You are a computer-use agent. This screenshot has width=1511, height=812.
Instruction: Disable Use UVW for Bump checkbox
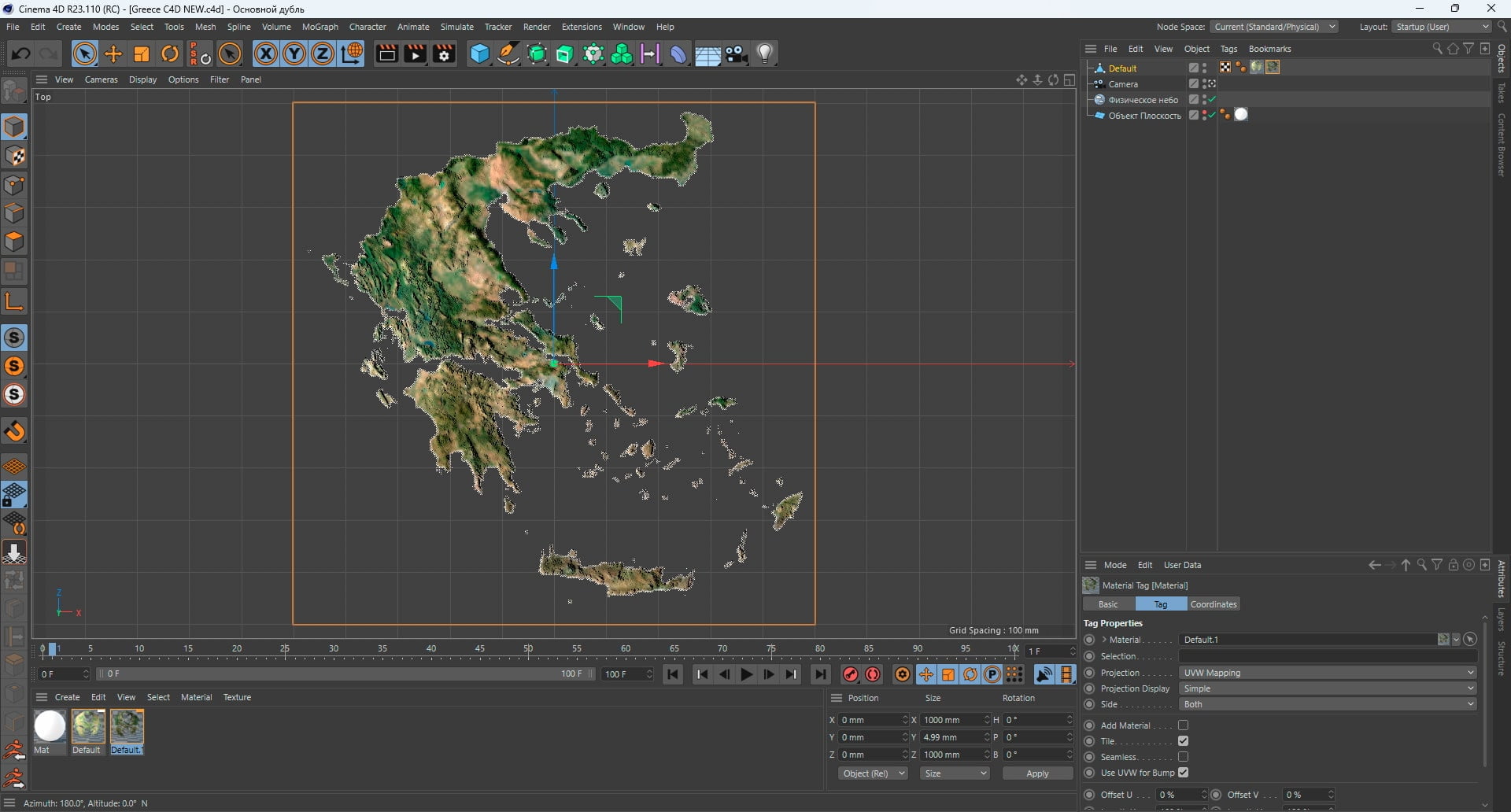(x=1183, y=773)
